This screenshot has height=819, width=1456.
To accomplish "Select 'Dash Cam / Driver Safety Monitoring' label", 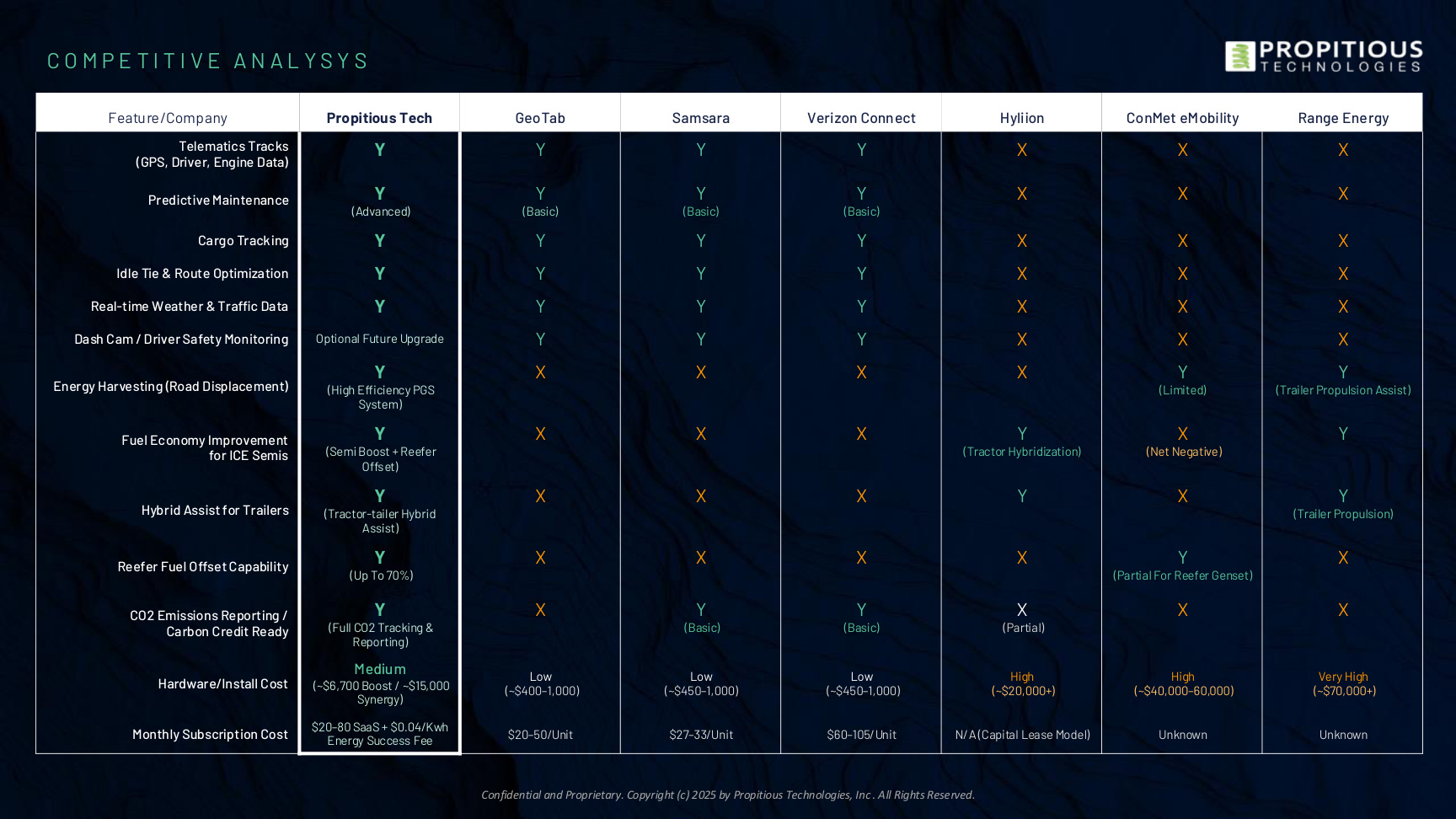I will [x=181, y=340].
